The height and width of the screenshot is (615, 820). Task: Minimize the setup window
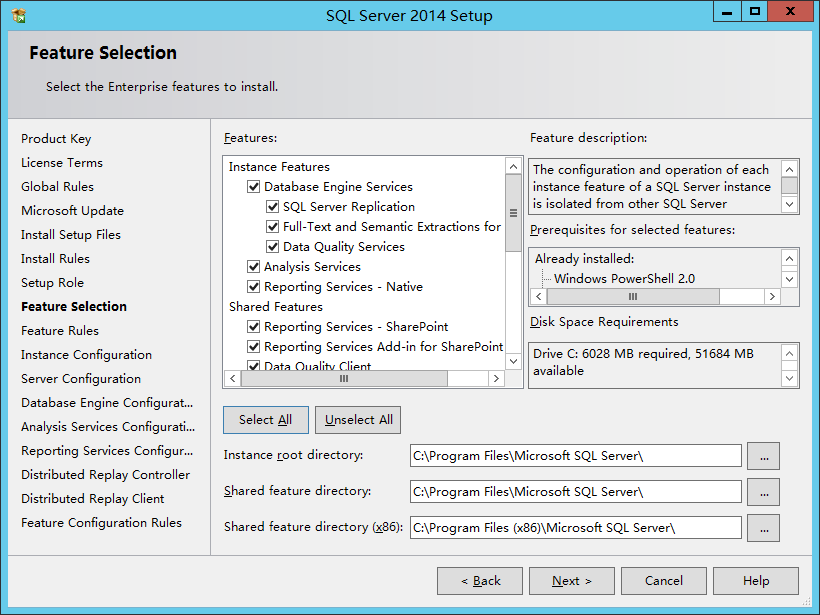coord(727,12)
